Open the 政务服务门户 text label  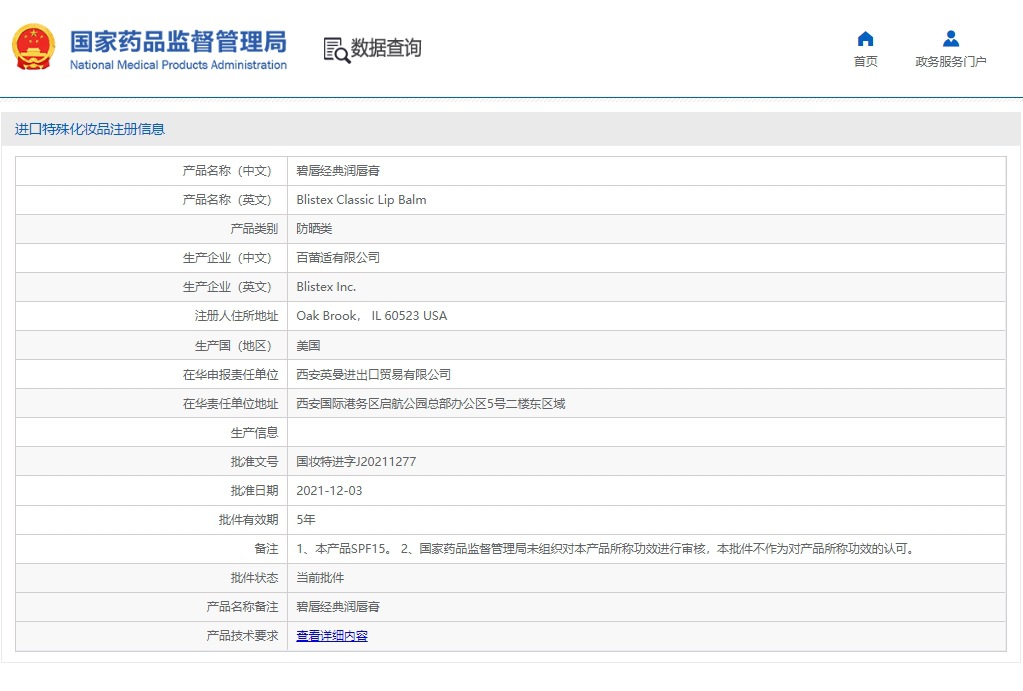tap(950, 62)
